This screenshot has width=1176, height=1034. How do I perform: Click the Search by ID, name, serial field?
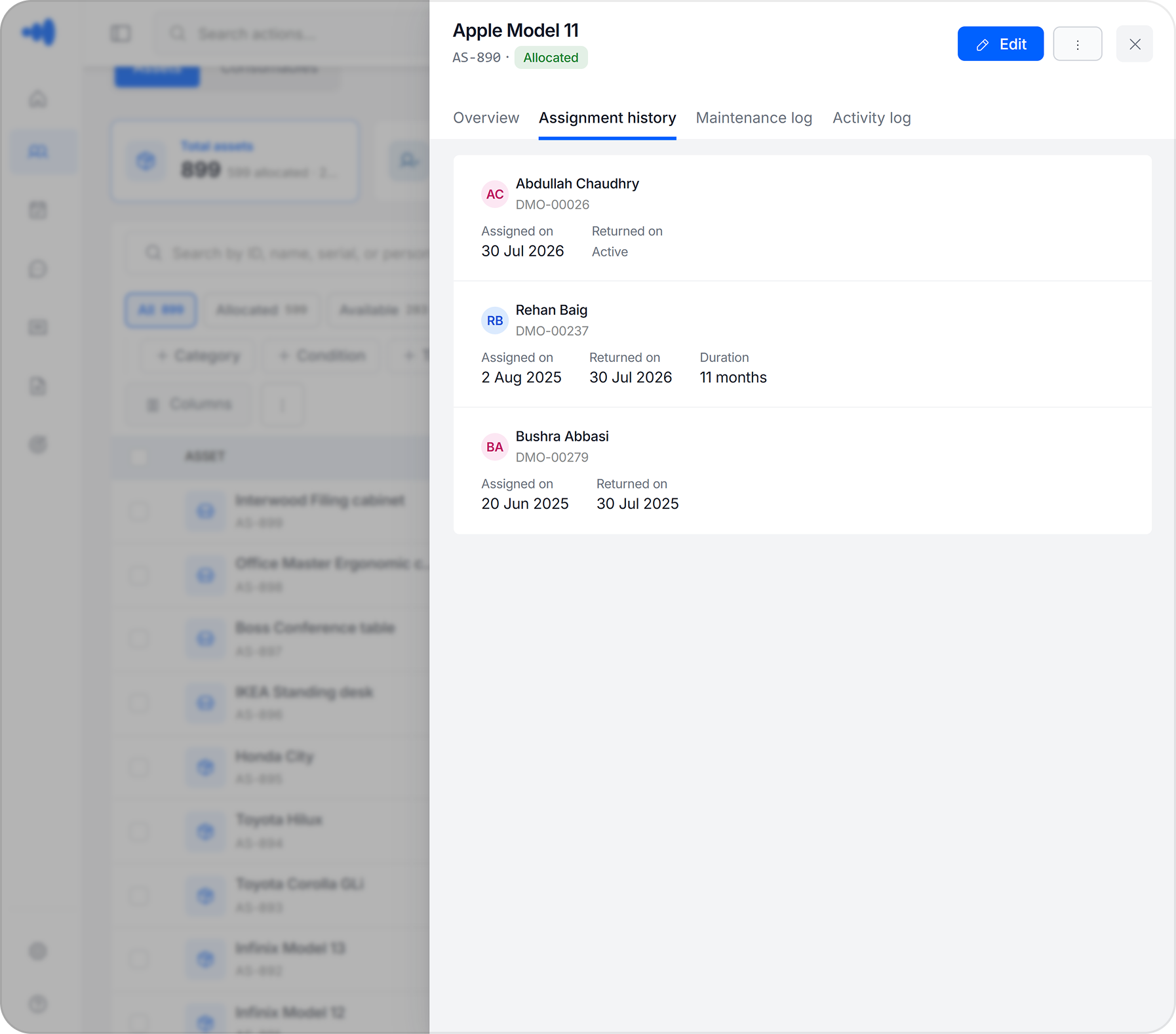point(279,253)
